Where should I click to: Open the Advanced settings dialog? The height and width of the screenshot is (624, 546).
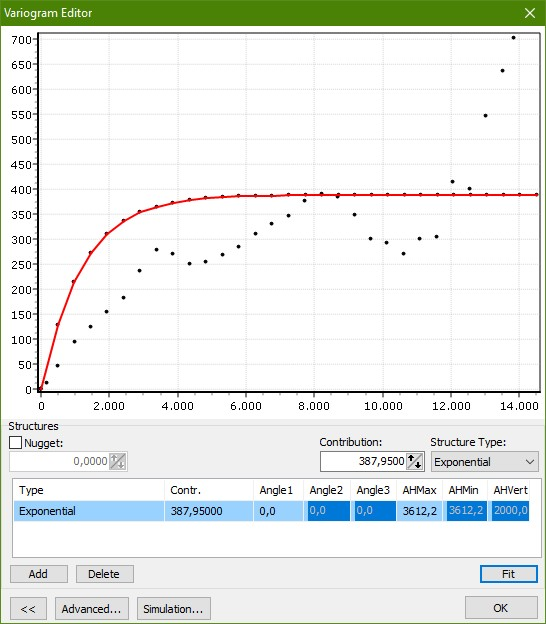(x=92, y=608)
